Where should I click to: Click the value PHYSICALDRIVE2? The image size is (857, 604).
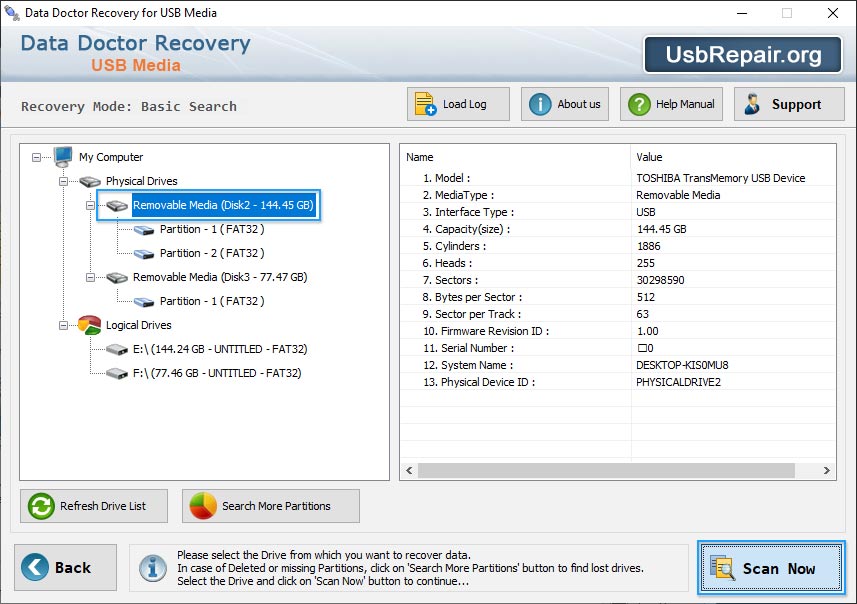pyautogui.click(x=678, y=382)
